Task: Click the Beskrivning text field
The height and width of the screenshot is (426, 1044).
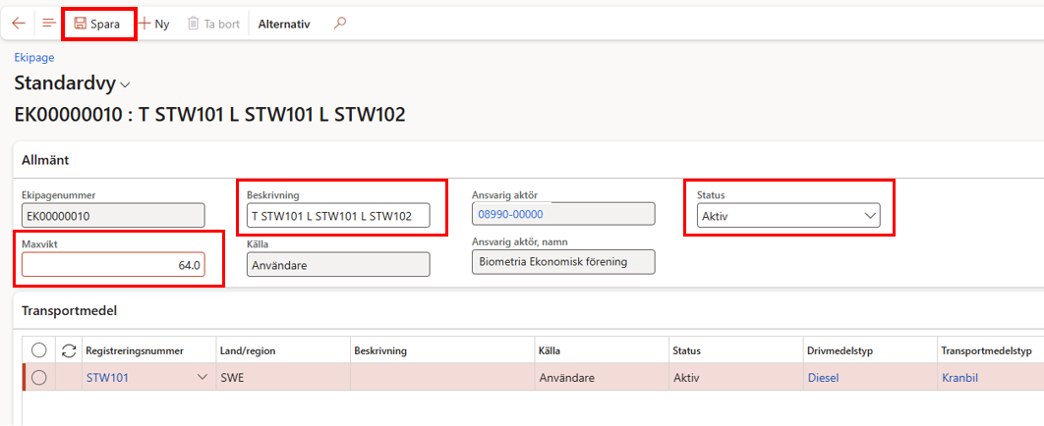Action: point(338,215)
